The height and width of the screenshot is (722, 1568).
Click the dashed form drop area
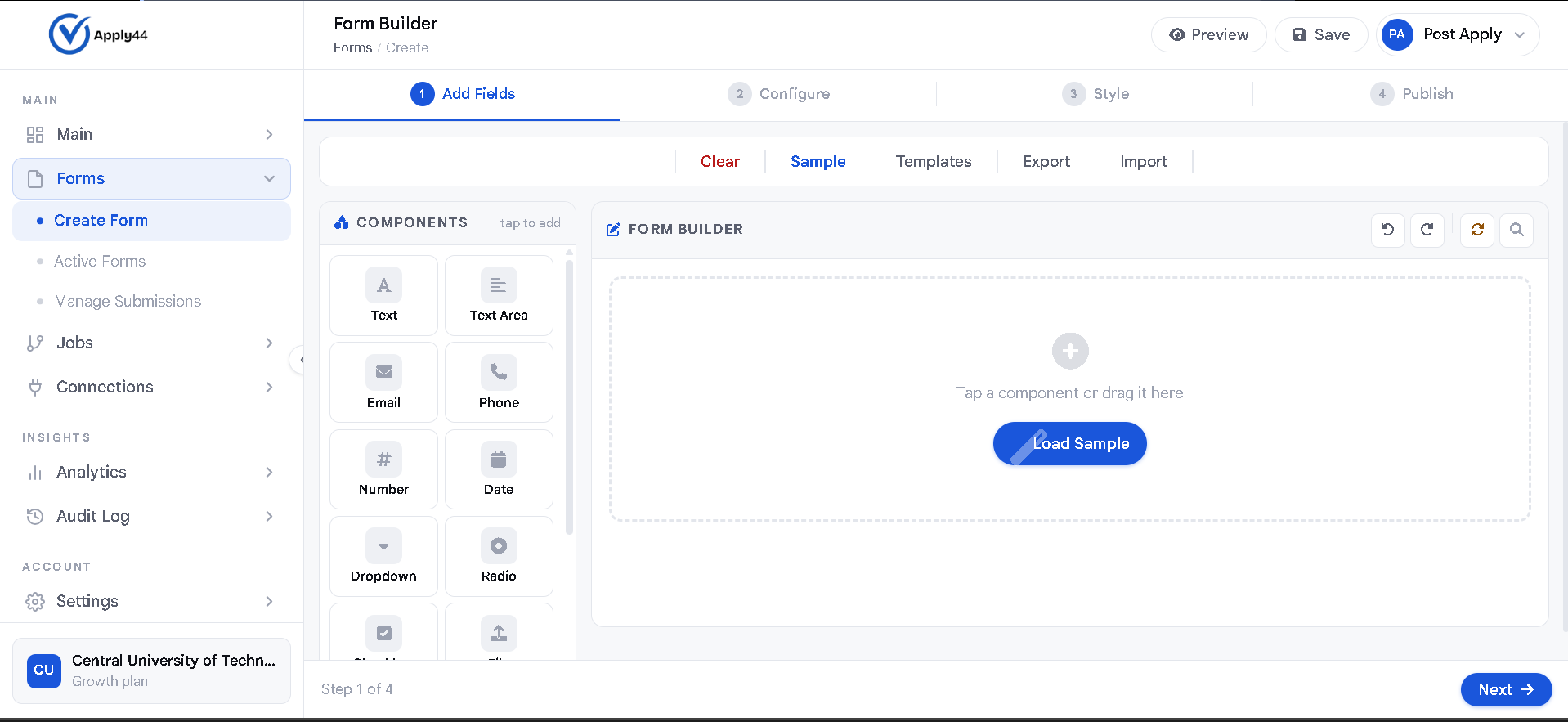[x=1070, y=399]
